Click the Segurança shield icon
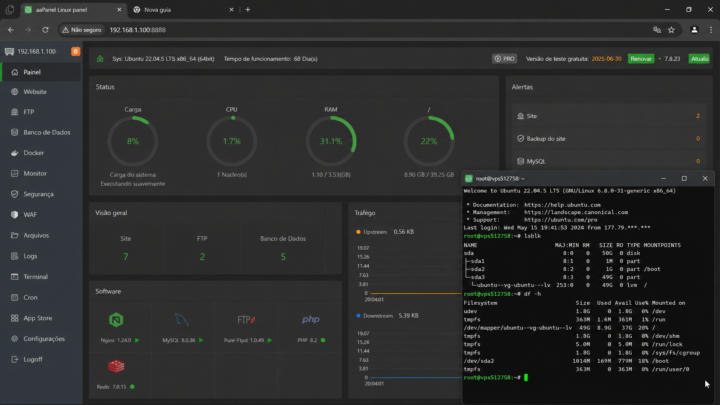The height and width of the screenshot is (405, 720). point(15,194)
